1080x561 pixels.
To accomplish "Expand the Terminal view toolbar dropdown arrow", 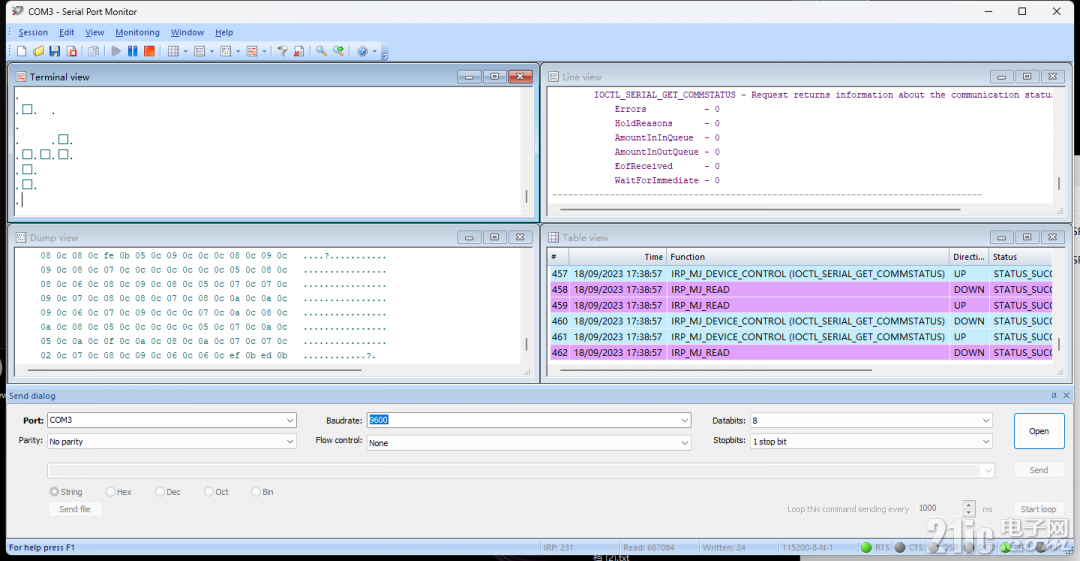I will pyautogui.click(x=264, y=52).
